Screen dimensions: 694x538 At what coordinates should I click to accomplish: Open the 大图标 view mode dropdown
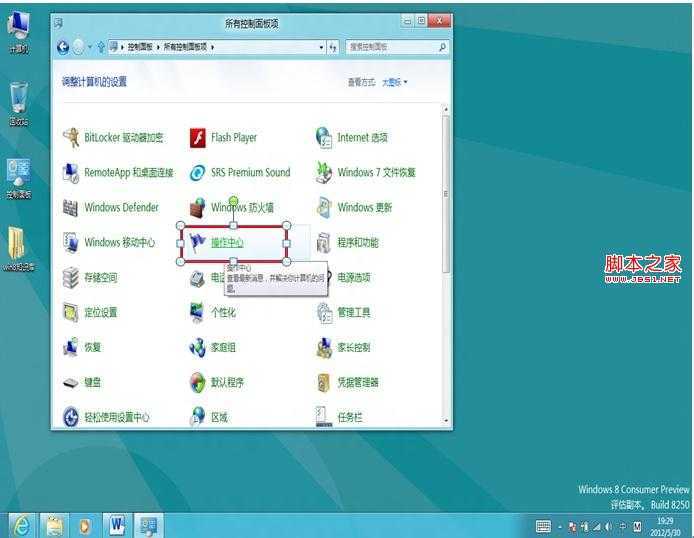[x=395, y=82]
